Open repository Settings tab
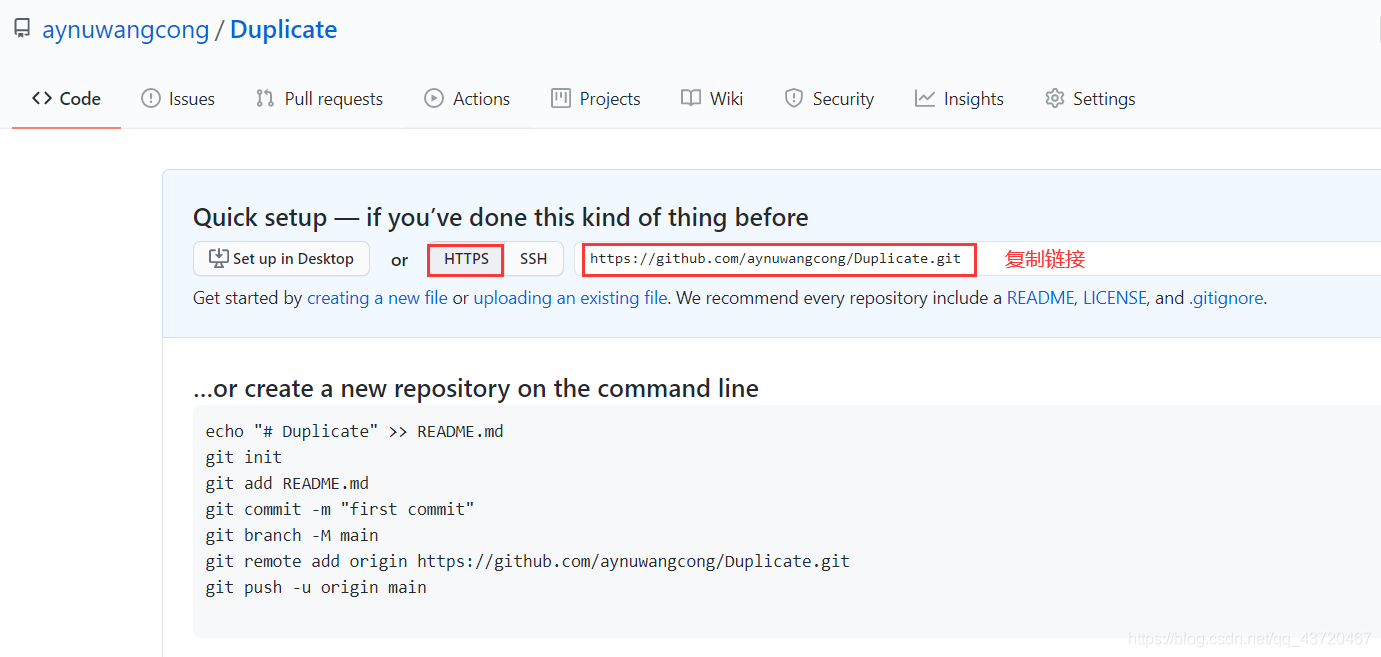 tap(1090, 98)
